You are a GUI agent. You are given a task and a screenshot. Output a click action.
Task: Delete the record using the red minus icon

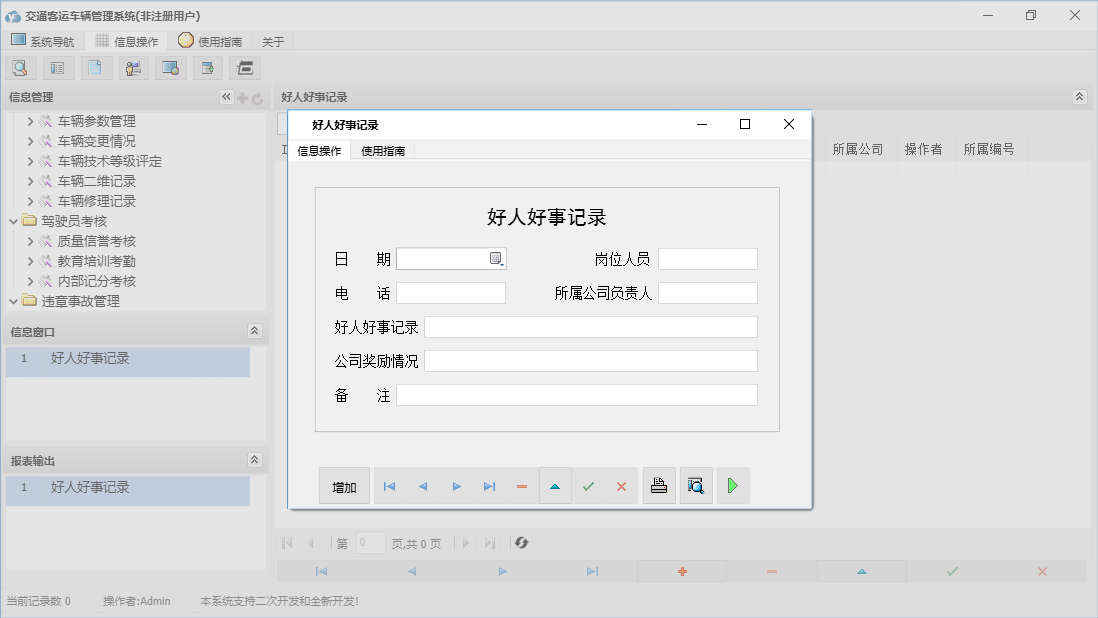tap(521, 485)
